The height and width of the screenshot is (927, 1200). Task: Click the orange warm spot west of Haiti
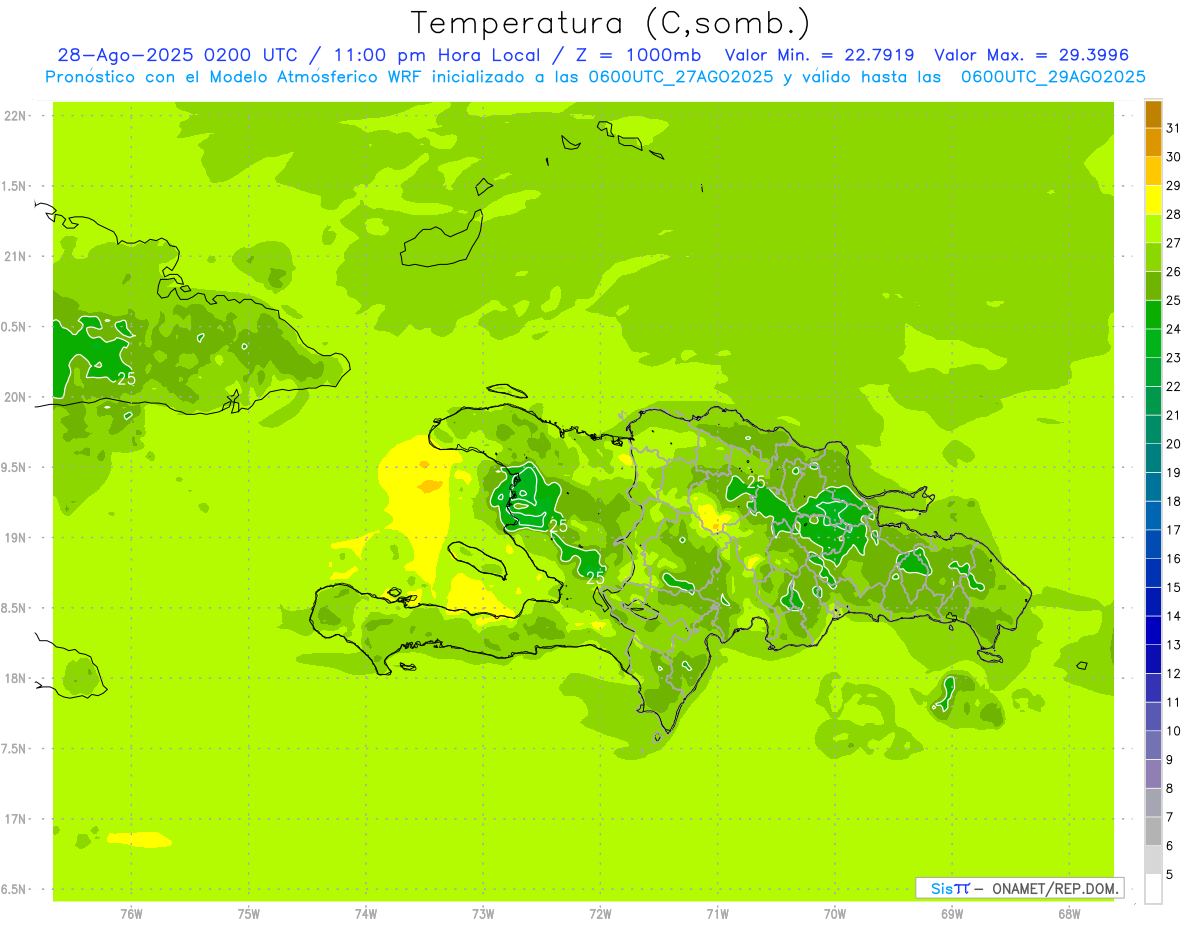[x=430, y=486]
